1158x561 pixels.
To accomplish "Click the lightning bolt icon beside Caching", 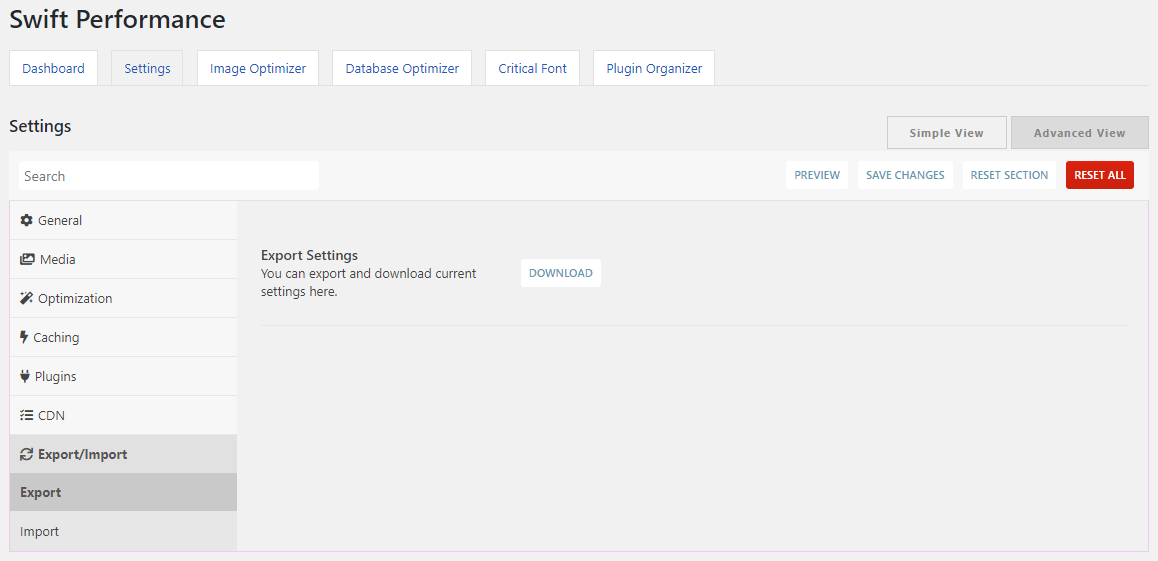I will coord(24,337).
